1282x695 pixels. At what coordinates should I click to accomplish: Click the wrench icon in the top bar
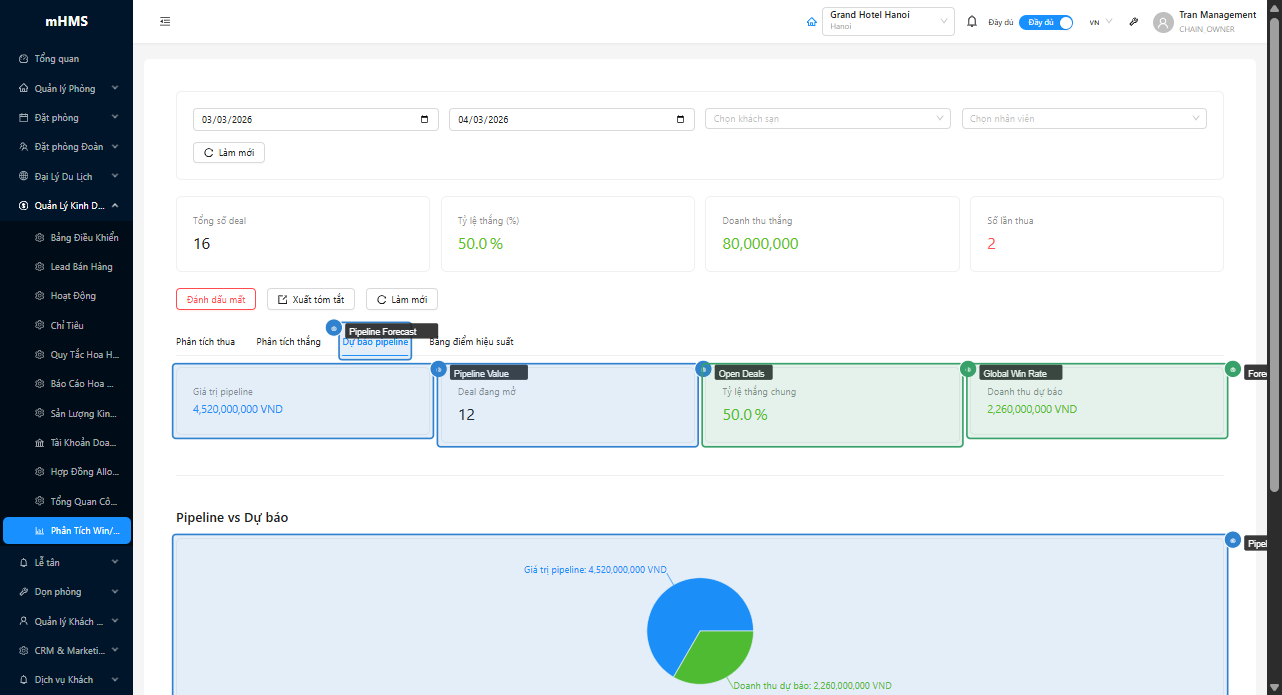(x=1133, y=20)
